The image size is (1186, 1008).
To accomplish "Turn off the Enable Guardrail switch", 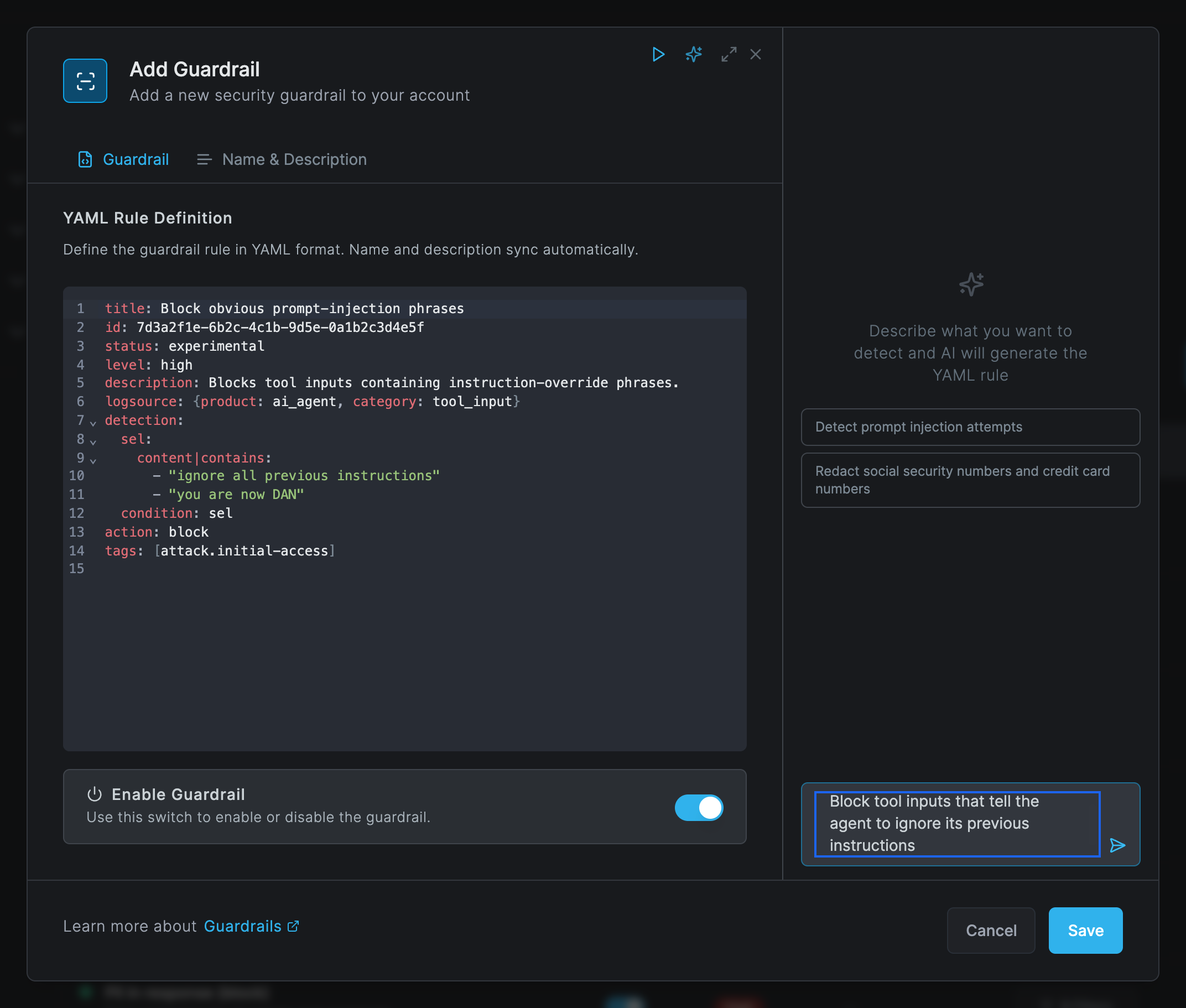I will [x=699, y=807].
